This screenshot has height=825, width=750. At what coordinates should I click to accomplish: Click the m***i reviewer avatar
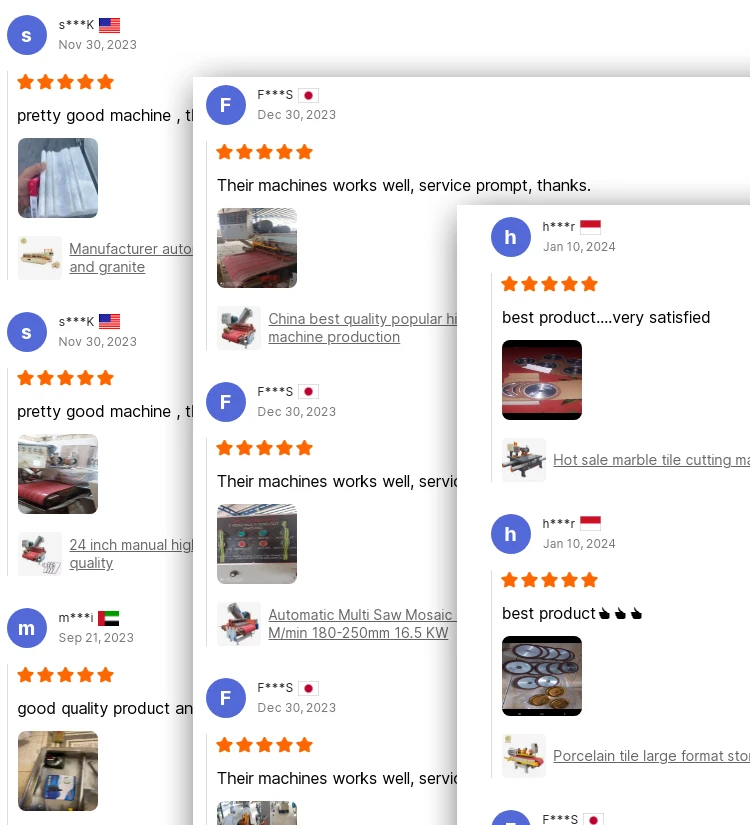coord(27,628)
